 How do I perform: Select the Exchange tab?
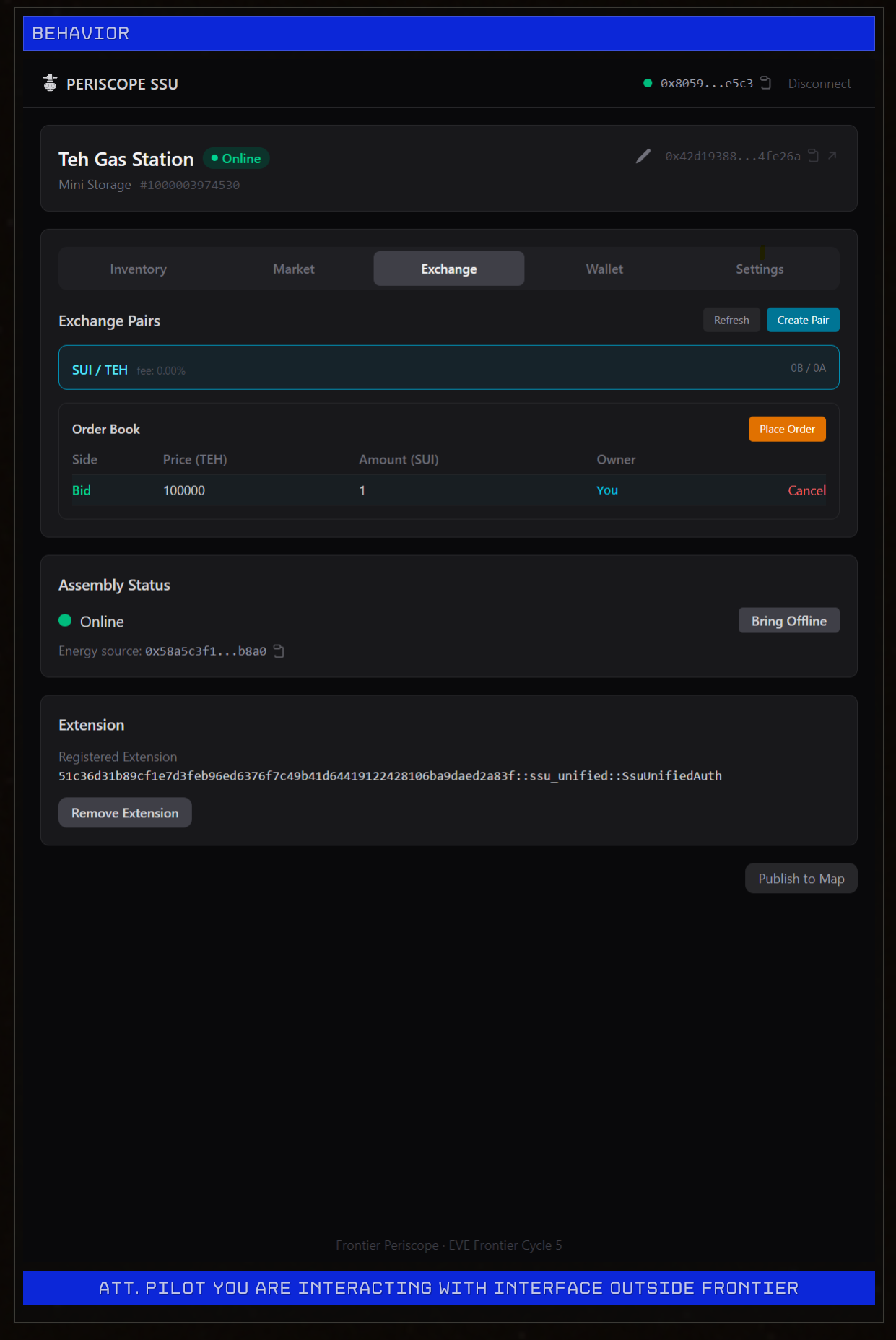(x=449, y=269)
